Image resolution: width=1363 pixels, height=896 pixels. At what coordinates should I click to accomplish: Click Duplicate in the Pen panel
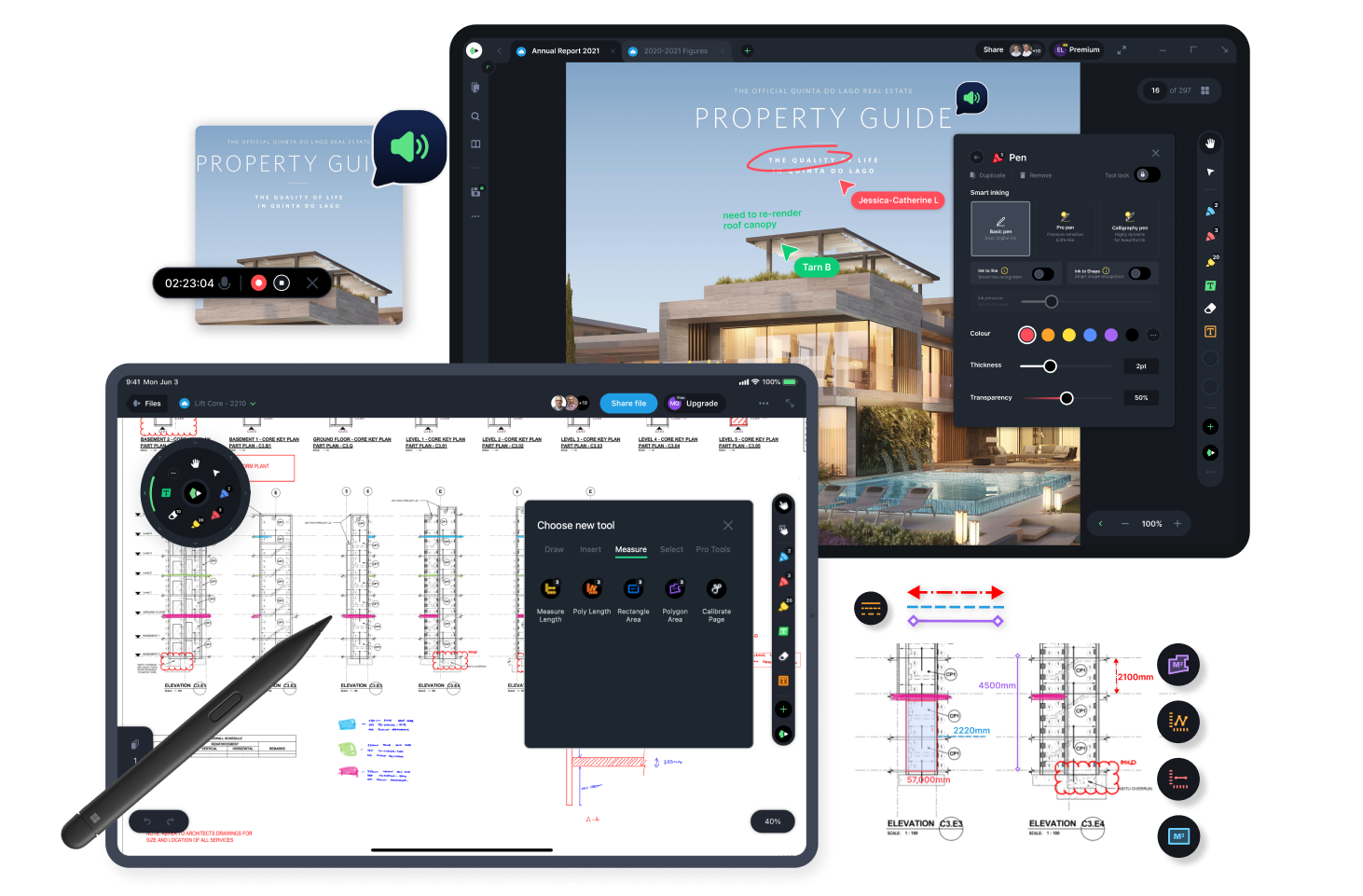tap(988, 175)
